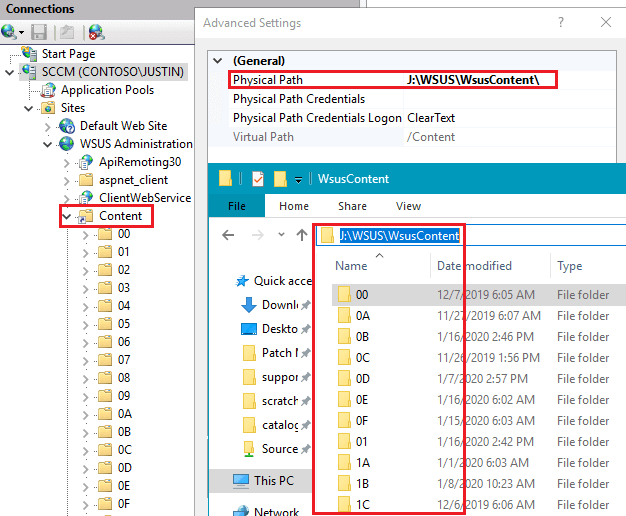Viewport: 626px width, 516px height.
Task: Select folder 00 in file list
Action: 362,295
